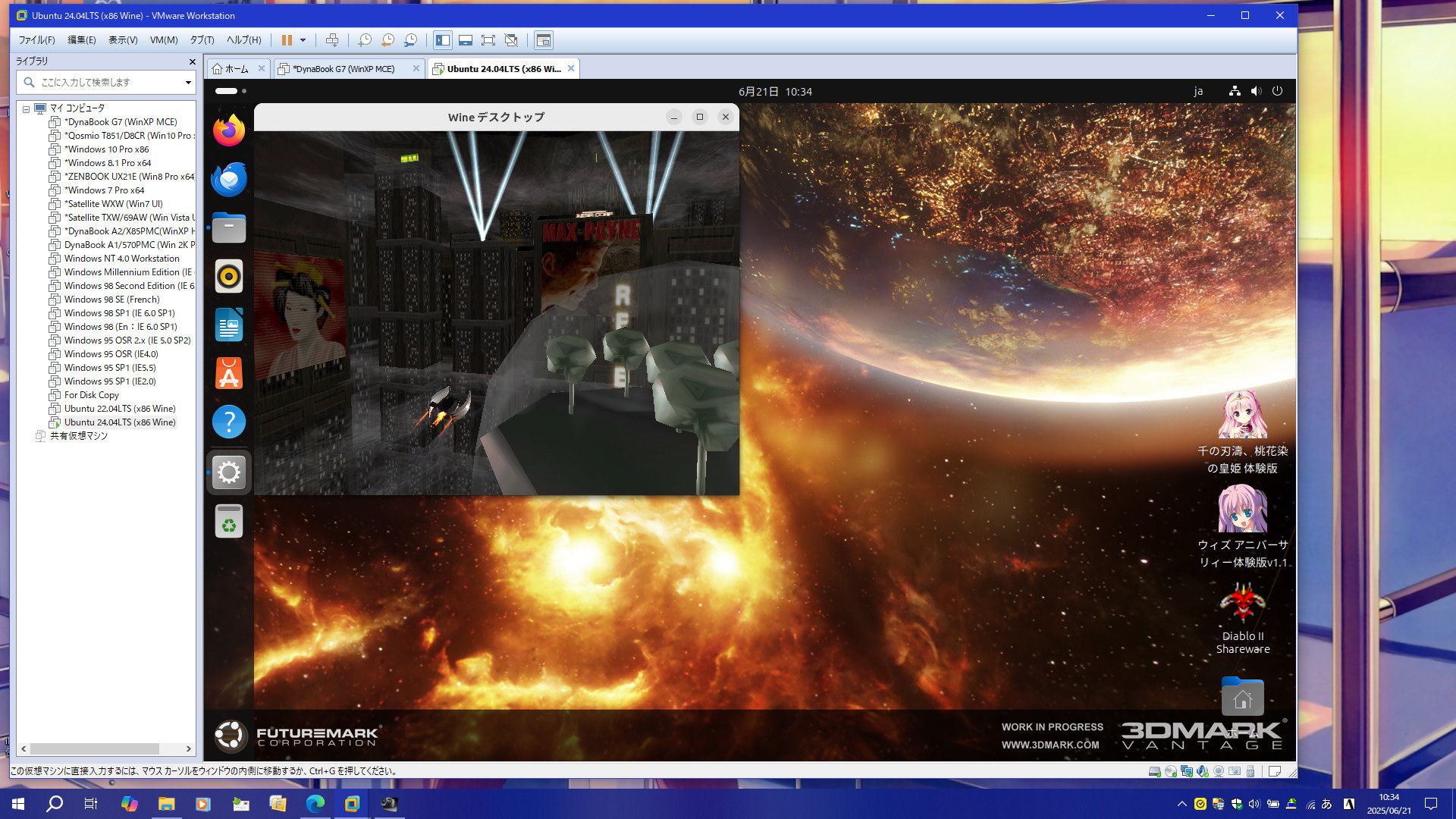Click the CD/DVD device status icon
This screenshot has width=1456, height=819.
coord(1170,771)
